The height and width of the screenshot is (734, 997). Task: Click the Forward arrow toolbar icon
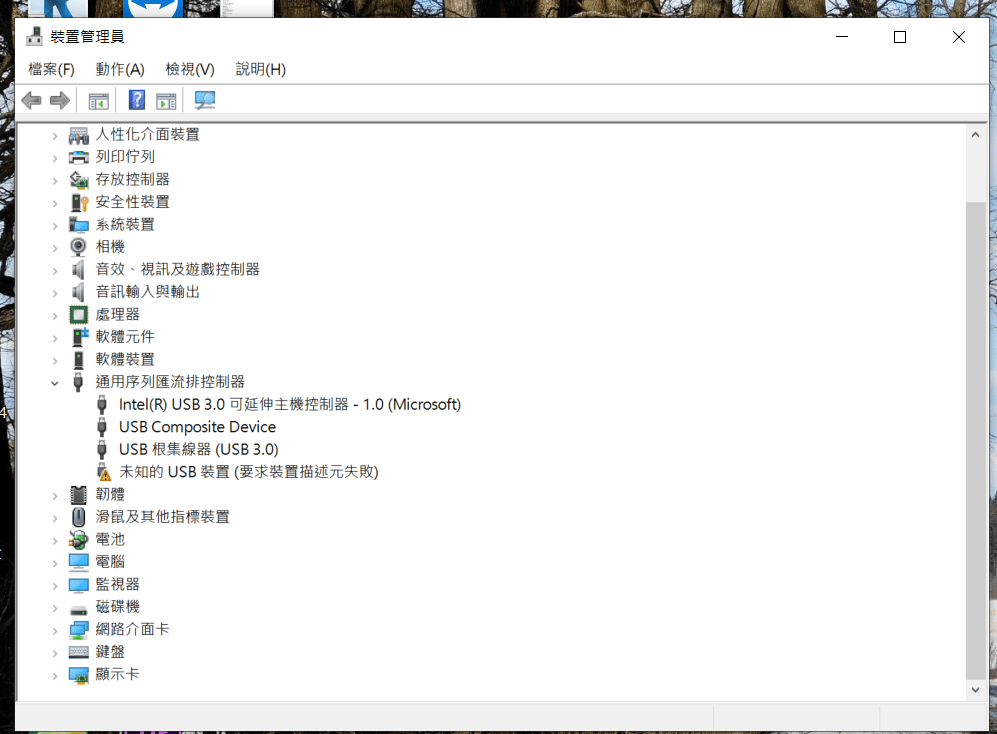coord(60,100)
